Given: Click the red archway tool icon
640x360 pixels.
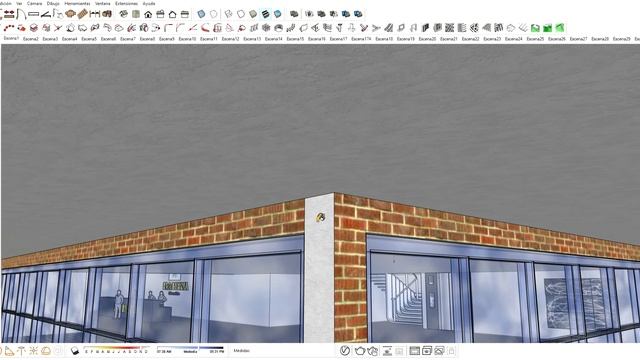Looking at the screenshot, I should [218, 28].
